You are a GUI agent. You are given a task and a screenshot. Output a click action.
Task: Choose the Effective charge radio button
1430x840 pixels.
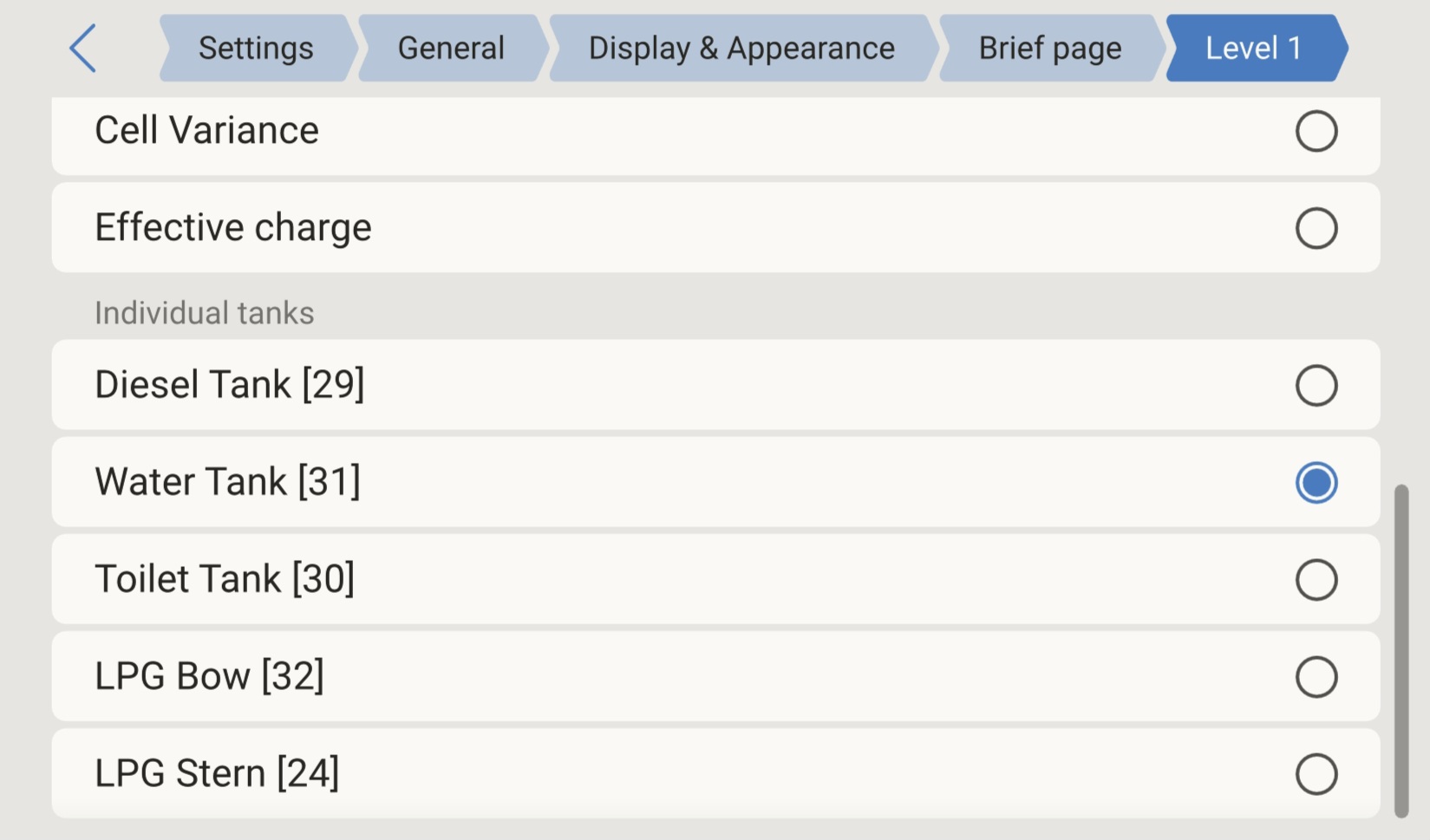click(1316, 229)
